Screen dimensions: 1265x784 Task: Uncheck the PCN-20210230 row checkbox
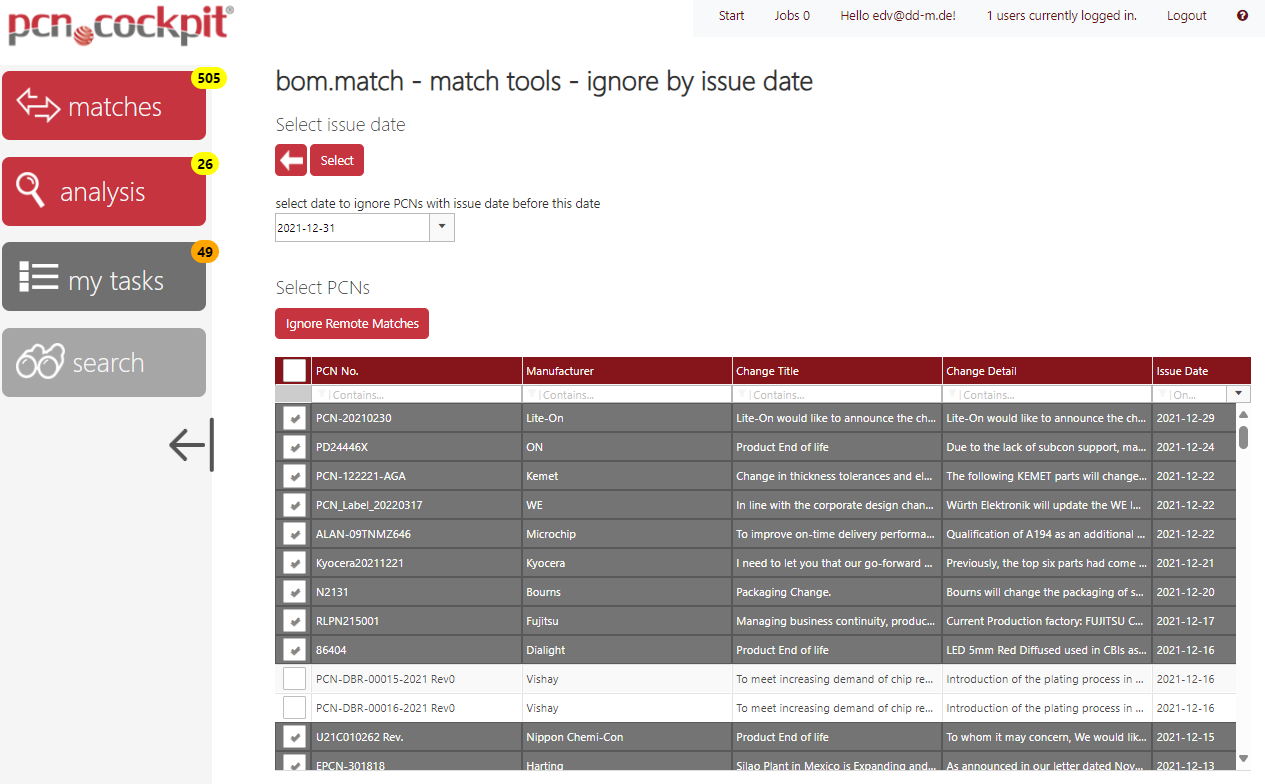[x=294, y=418]
